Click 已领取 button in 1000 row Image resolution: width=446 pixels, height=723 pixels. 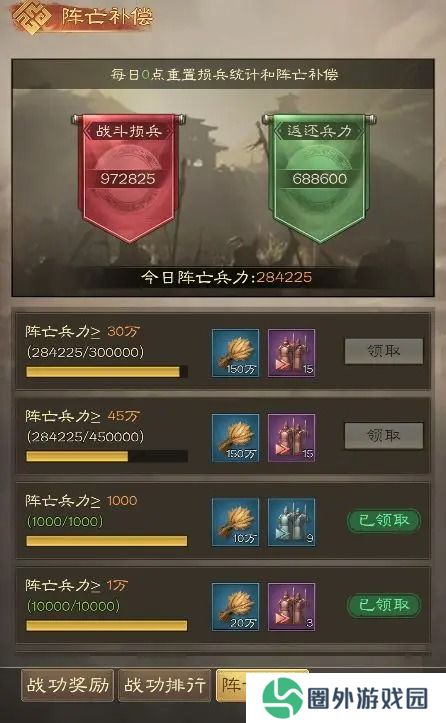click(384, 521)
